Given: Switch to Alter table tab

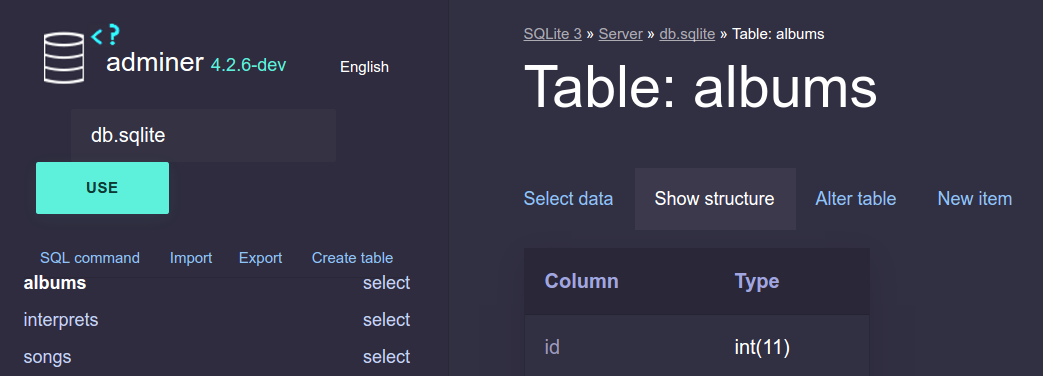Looking at the screenshot, I should point(855,198).
